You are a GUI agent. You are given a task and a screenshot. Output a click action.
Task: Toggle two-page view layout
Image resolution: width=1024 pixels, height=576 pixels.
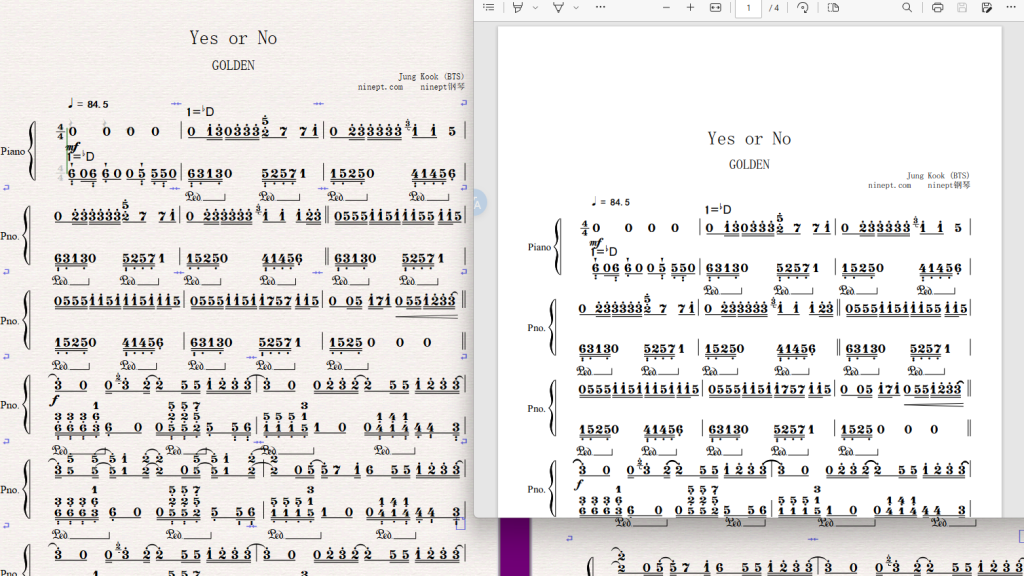(x=833, y=8)
